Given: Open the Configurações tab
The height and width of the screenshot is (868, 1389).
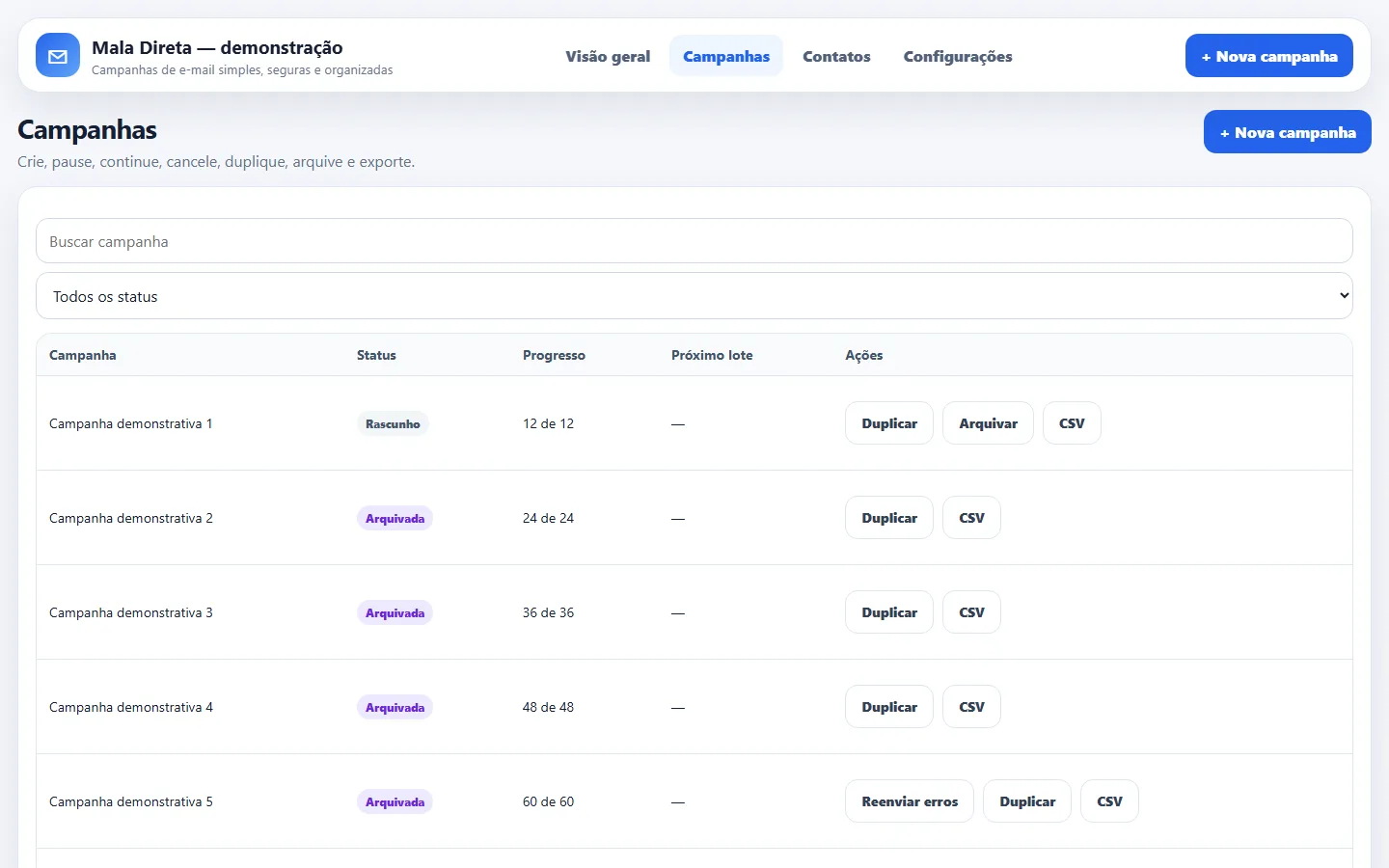Looking at the screenshot, I should [x=958, y=56].
